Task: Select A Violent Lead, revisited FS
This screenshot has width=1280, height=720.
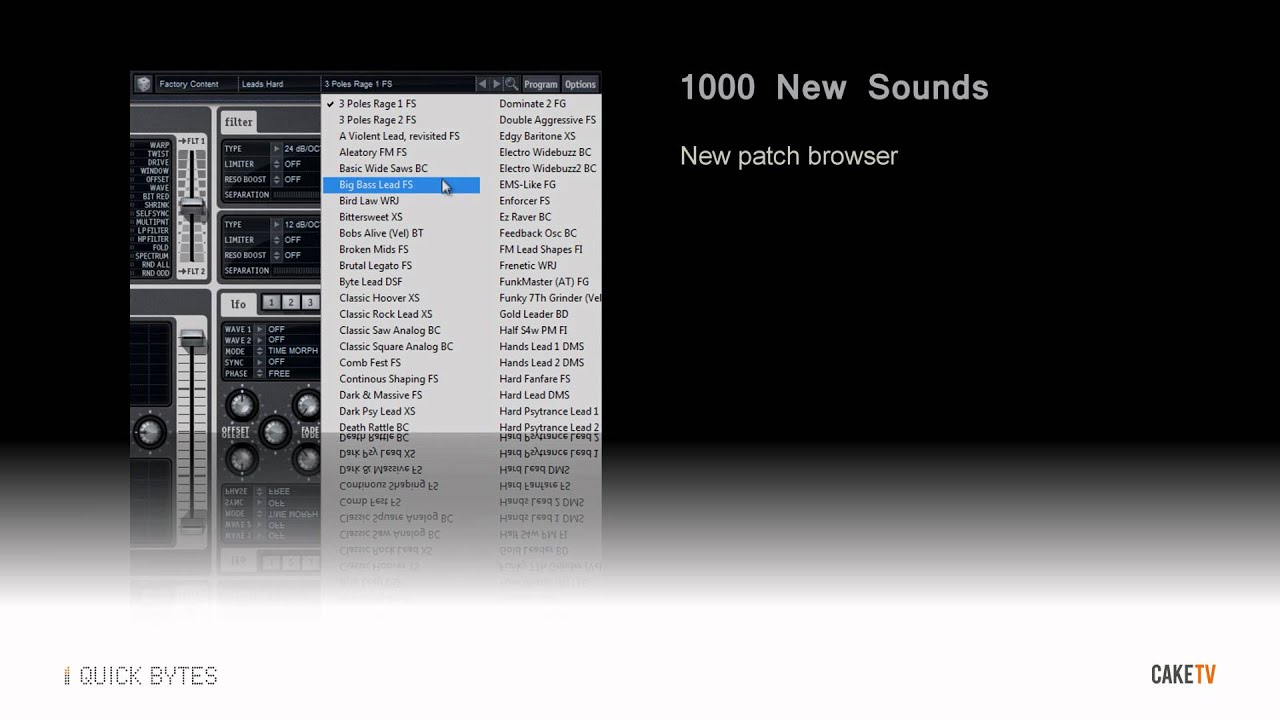Action: pyautogui.click(x=401, y=136)
